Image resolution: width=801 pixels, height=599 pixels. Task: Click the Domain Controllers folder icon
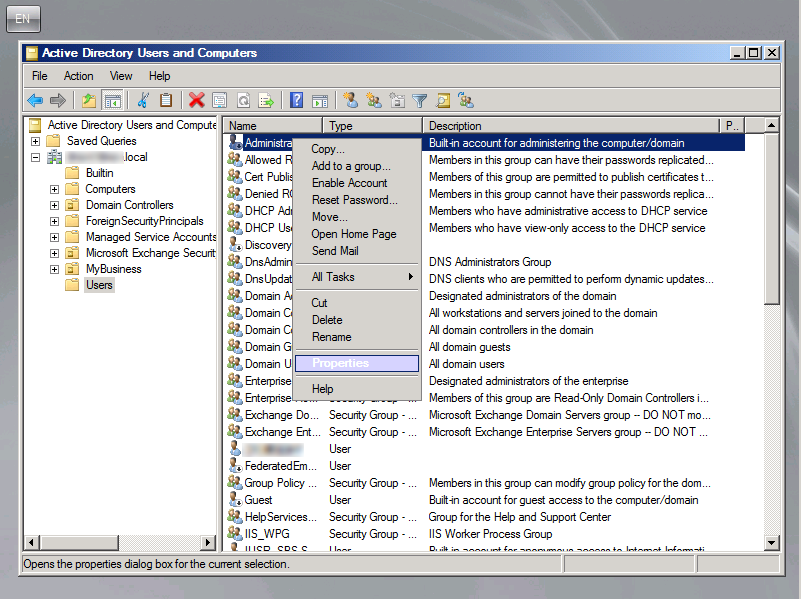(x=73, y=205)
